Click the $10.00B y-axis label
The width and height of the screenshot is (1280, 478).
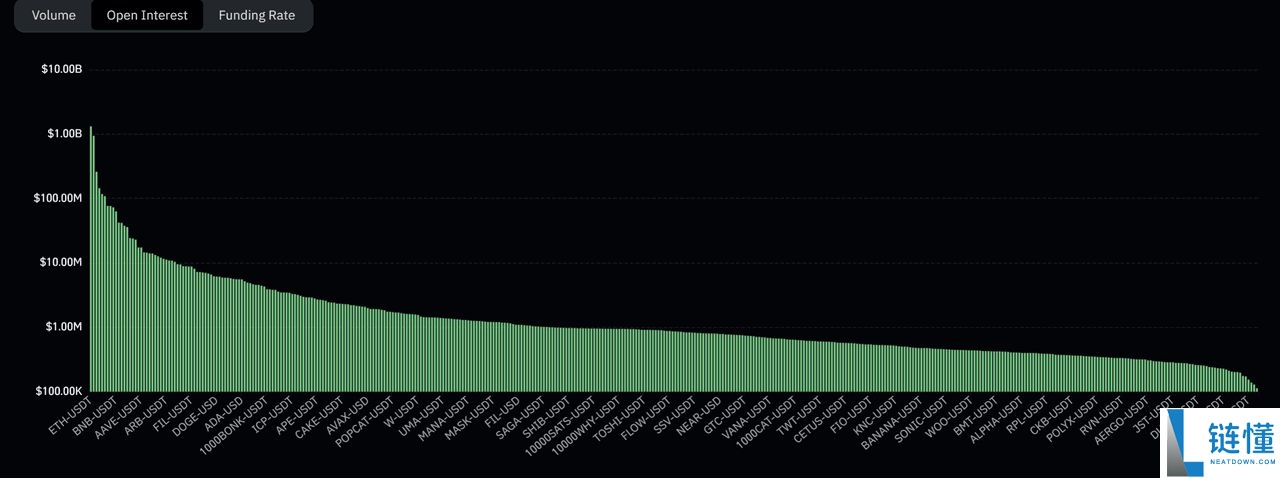pyautogui.click(x=61, y=69)
